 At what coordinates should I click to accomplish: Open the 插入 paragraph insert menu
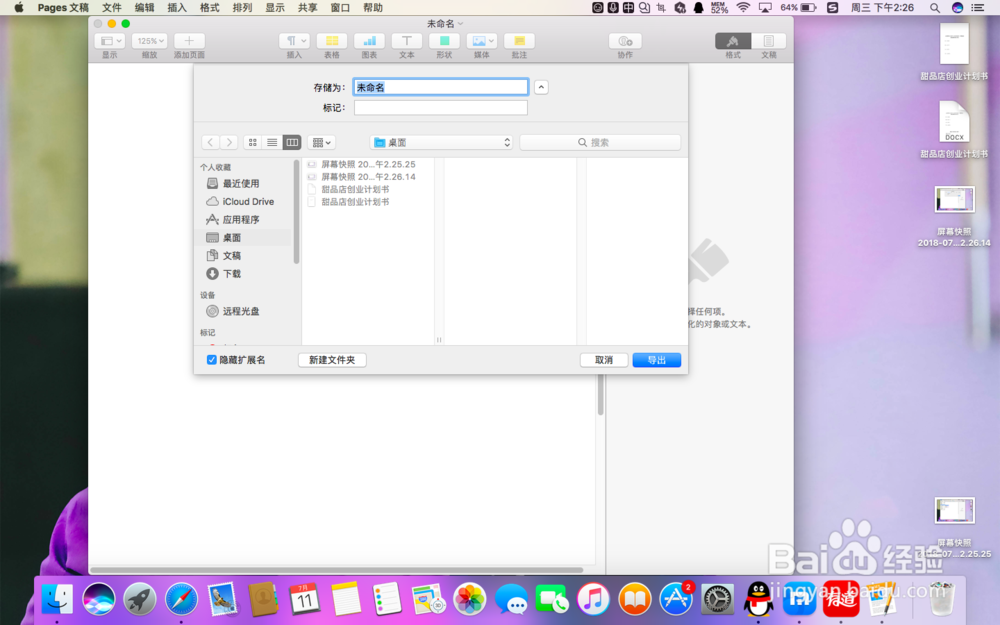click(x=294, y=41)
